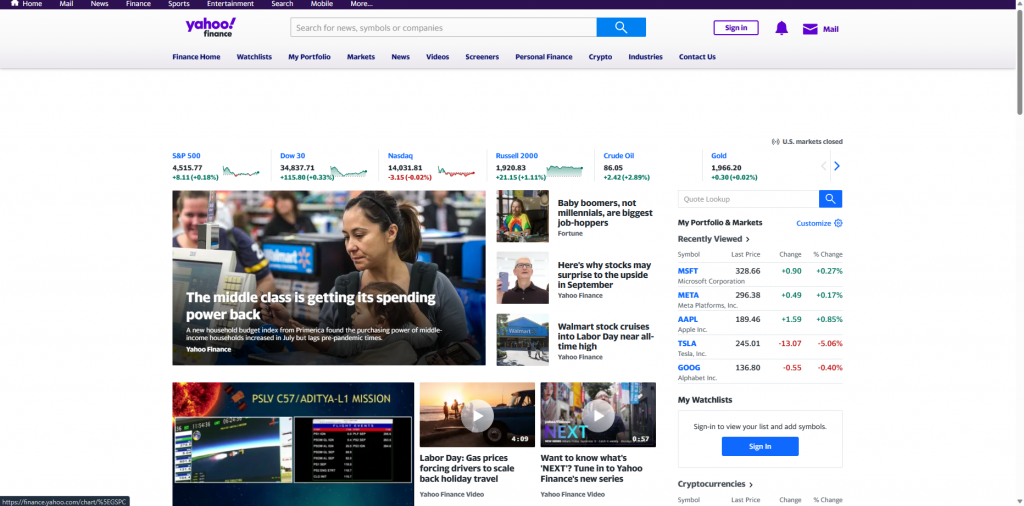Open Screeners in navigation
This screenshot has height=506, width=1024.
point(482,57)
